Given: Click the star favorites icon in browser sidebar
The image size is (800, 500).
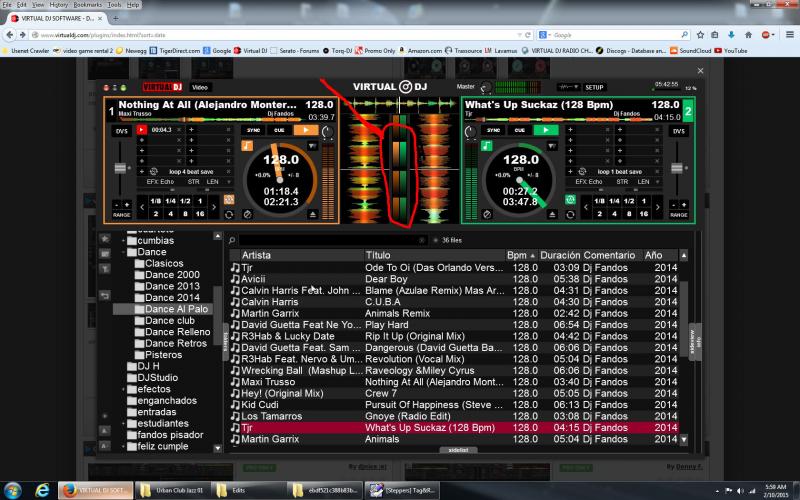Looking at the screenshot, I should pyautogui.click(x=105, y=238).
